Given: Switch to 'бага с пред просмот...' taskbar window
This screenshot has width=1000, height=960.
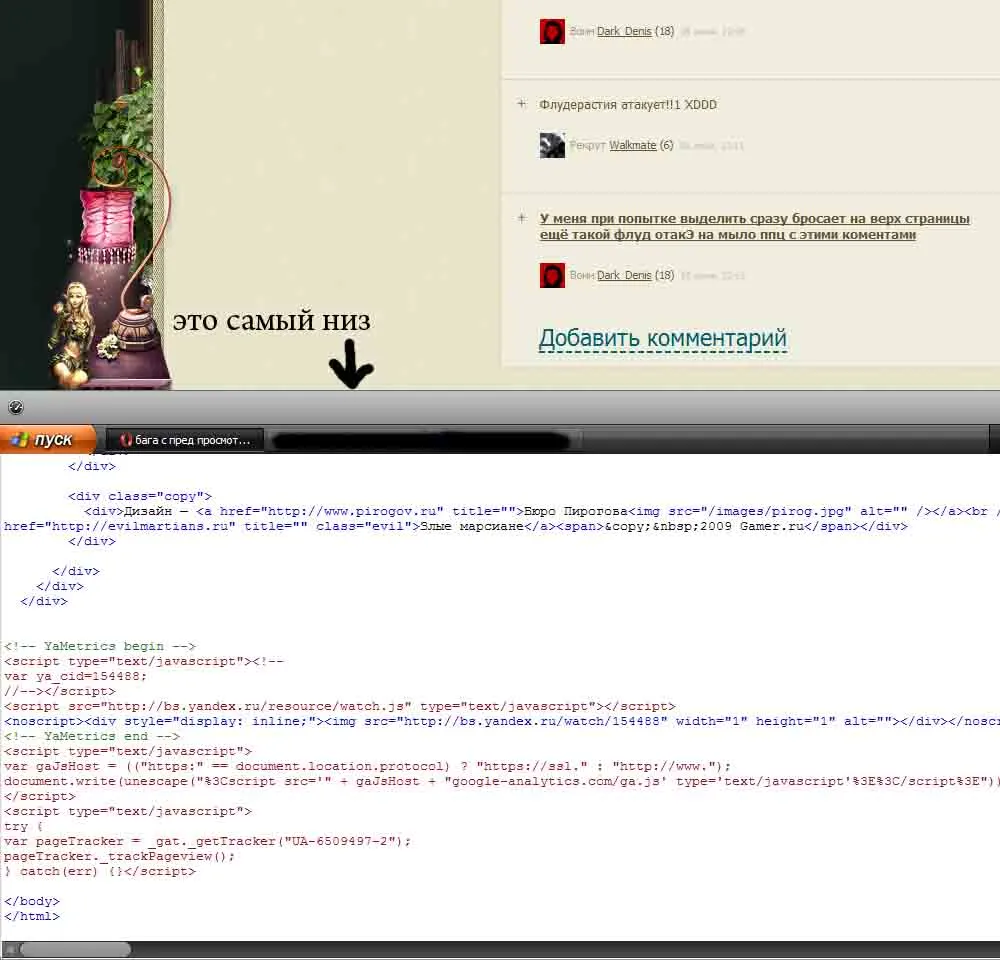Looking at the screenshot, I should (185, 440).
